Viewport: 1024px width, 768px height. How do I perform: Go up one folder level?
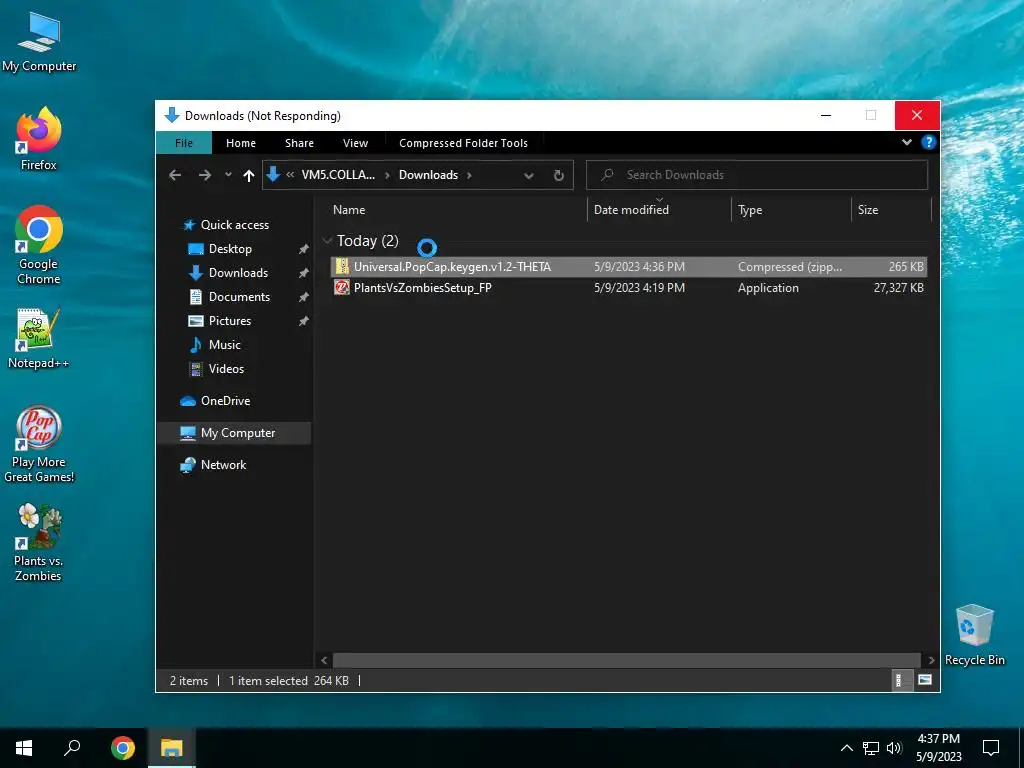(249, 175)
